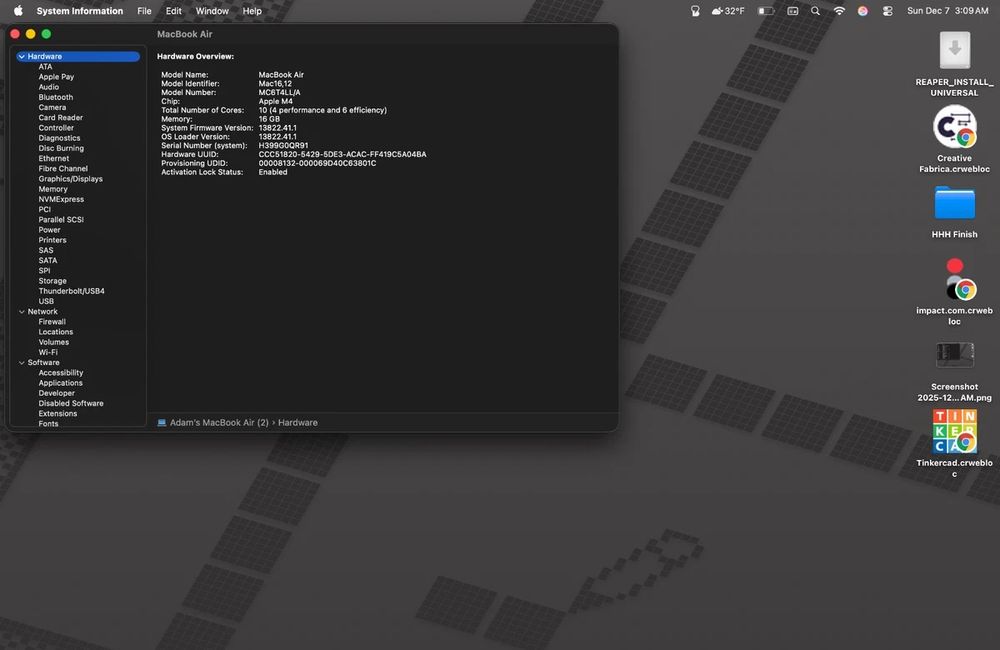Select USB in the sidebar
Viewport: 1000px width, 650px height.
[46, 301]
